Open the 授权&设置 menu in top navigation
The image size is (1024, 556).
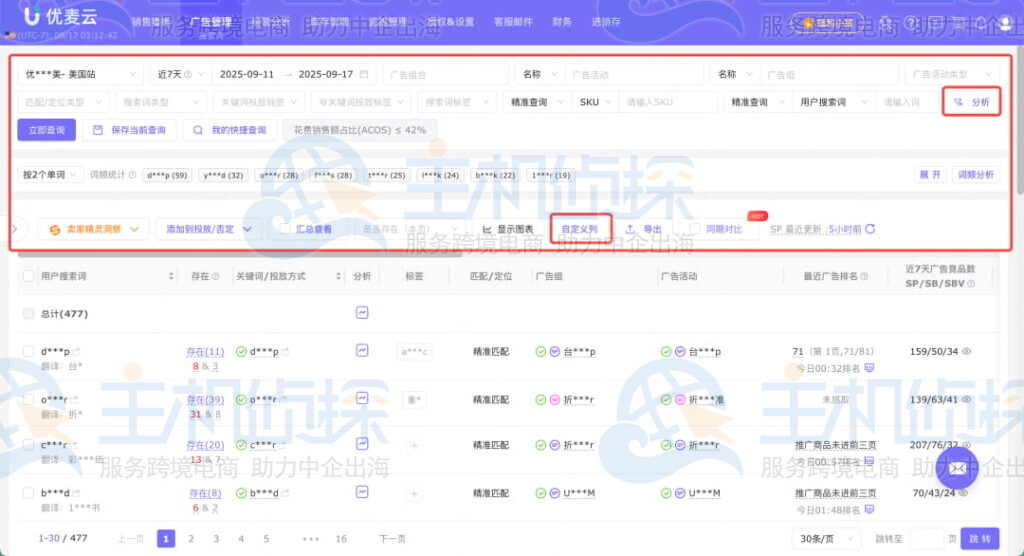pyautogui.click(x=451, y=22)
